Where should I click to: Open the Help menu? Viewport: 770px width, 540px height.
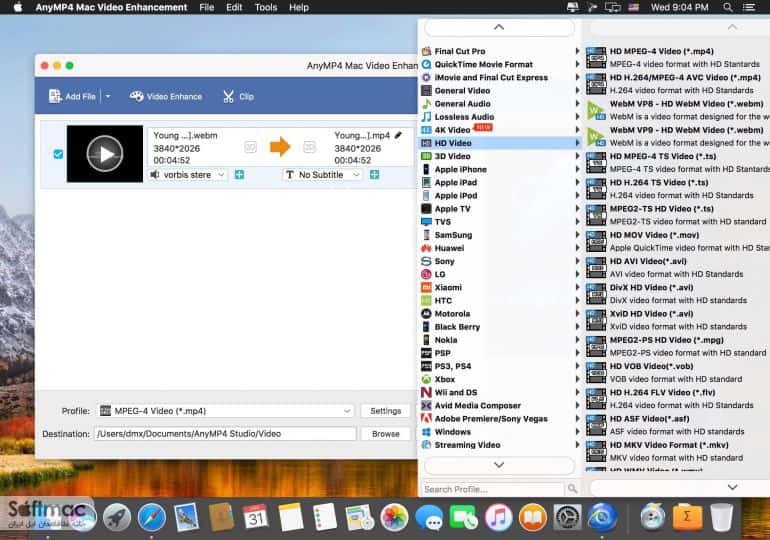[299, 7]
